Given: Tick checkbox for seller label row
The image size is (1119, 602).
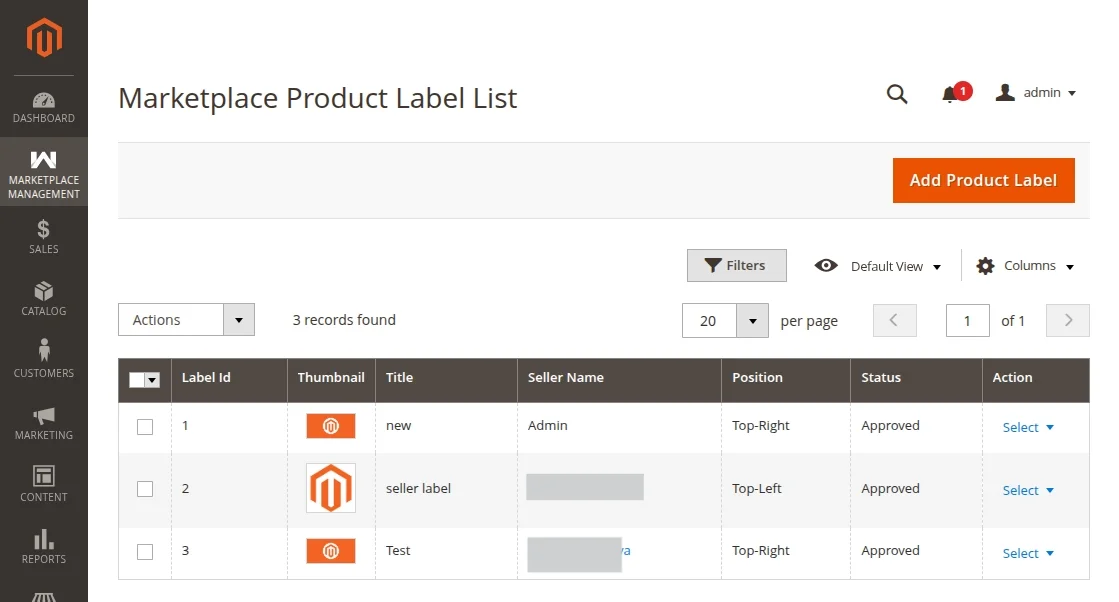Looking at the screenshot, I should pyautogui.click(x=145, y=489).
